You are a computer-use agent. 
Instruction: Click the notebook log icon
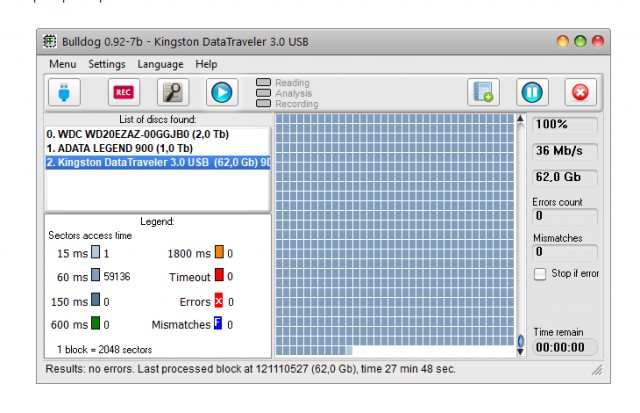[483, 92]
